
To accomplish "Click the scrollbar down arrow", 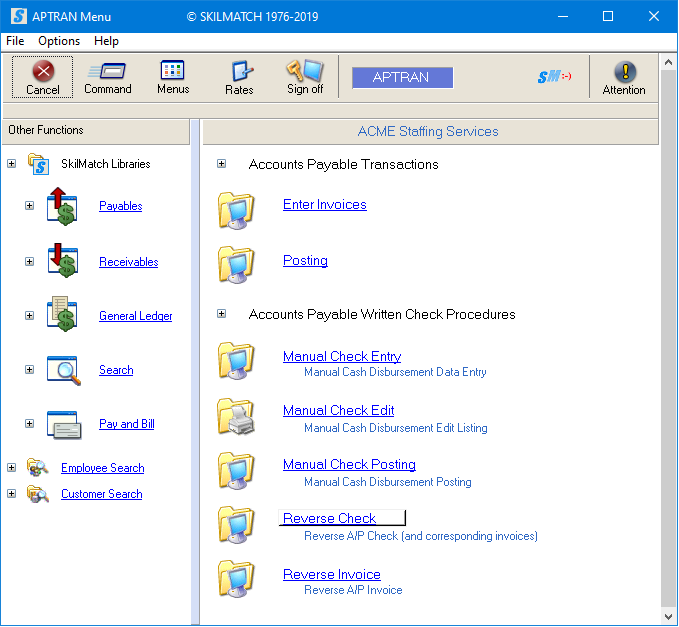I will coord(668,617).
